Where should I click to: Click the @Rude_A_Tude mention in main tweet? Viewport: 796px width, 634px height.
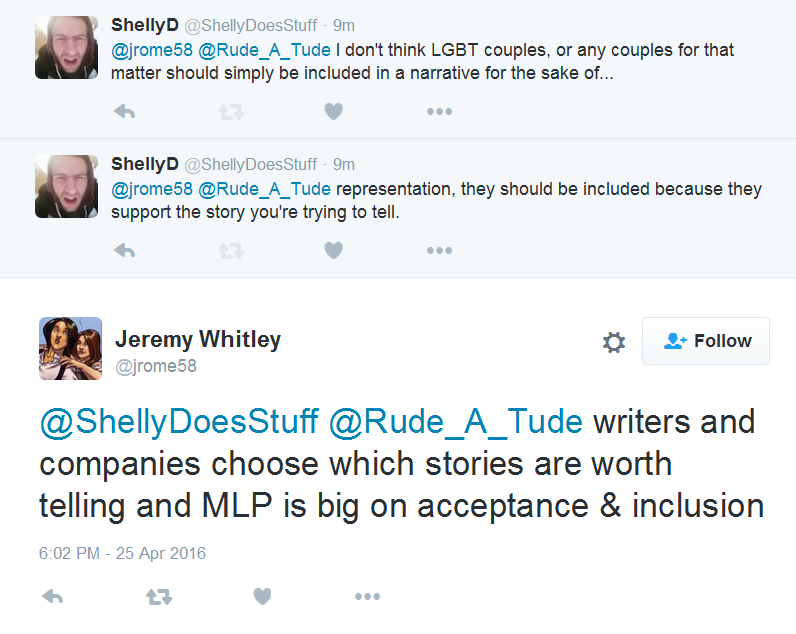pos(455,422)
